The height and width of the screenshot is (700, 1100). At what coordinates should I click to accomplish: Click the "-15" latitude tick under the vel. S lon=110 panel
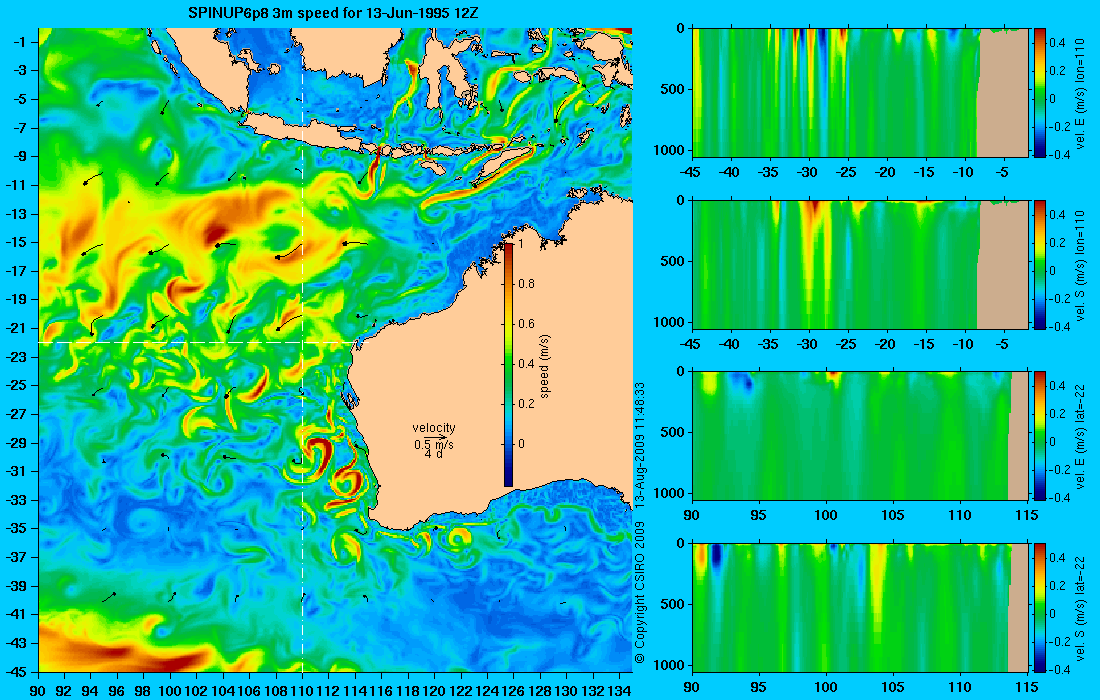pos(925,344)
